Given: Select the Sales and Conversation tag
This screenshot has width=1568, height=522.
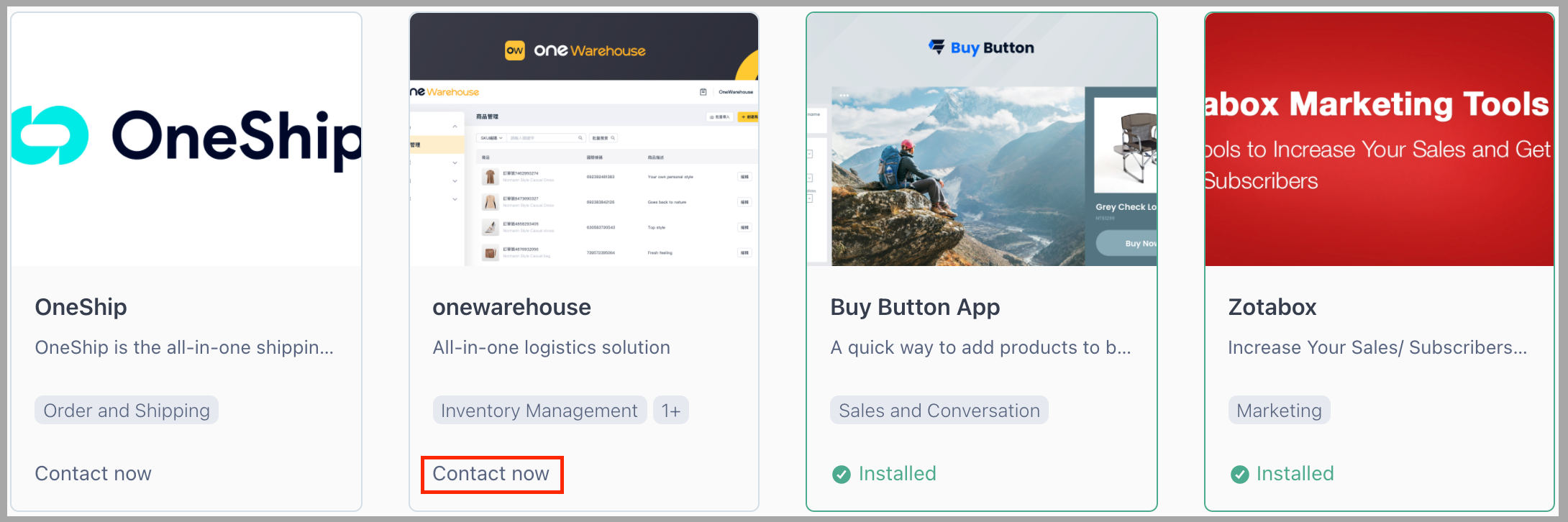Looking at the screenshot, I should [939, 410].
